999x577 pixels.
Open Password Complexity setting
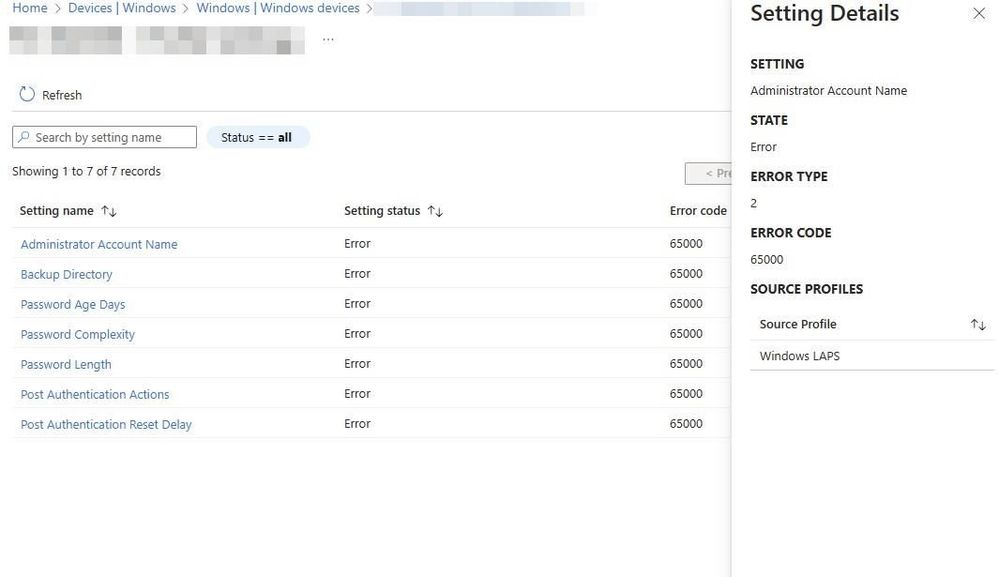point(78,334)
